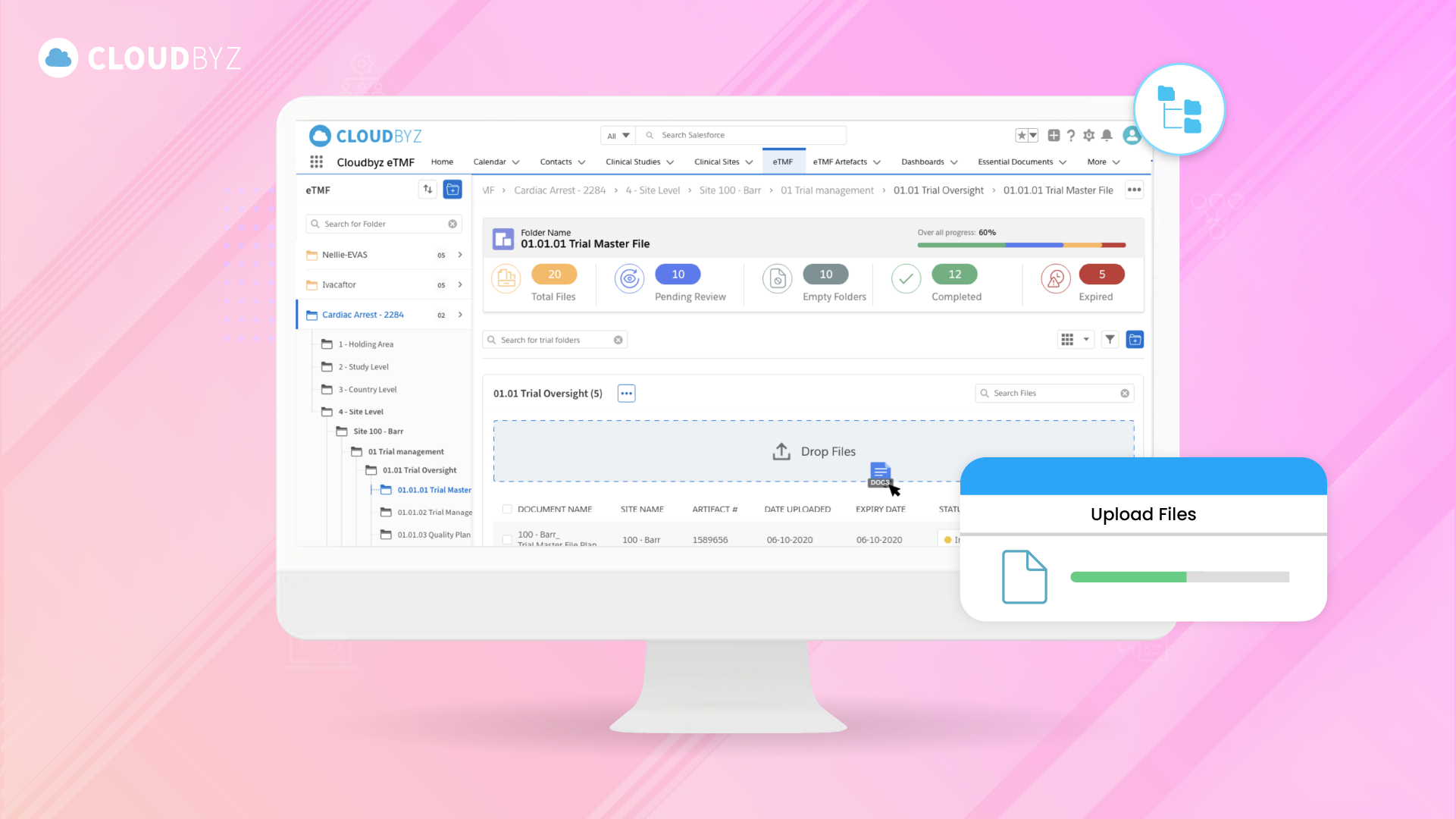1456x819 pixels.
Task: Toggle the eTMF folder view icon
Action: (x=452, y=190)
